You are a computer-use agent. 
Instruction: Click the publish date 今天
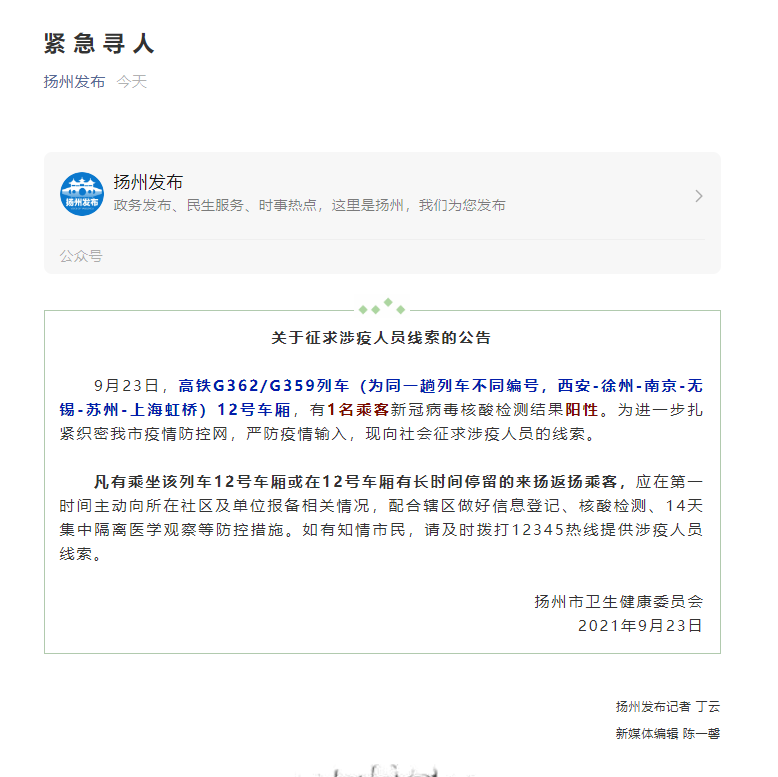tap(131, 81)
